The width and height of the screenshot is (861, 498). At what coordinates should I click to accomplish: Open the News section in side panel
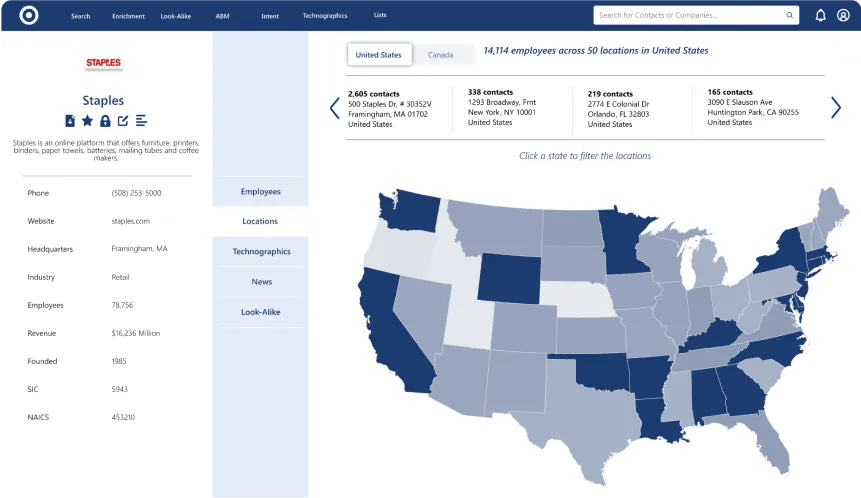[x=261, y=281]
